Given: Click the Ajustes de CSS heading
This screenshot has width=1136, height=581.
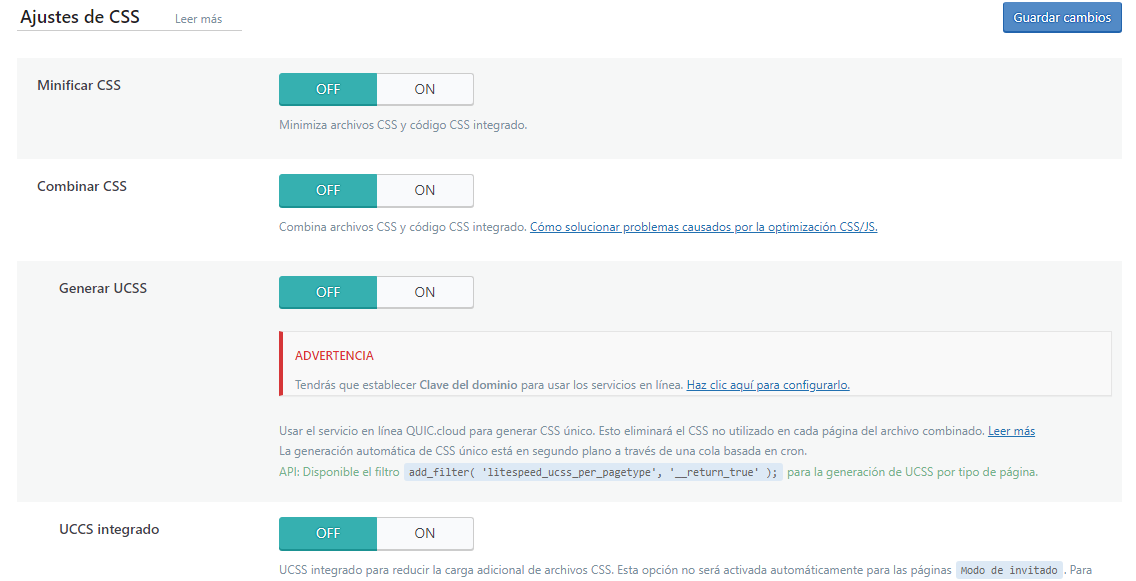Looking at the screenshot, I should click(x=78, y=17).
